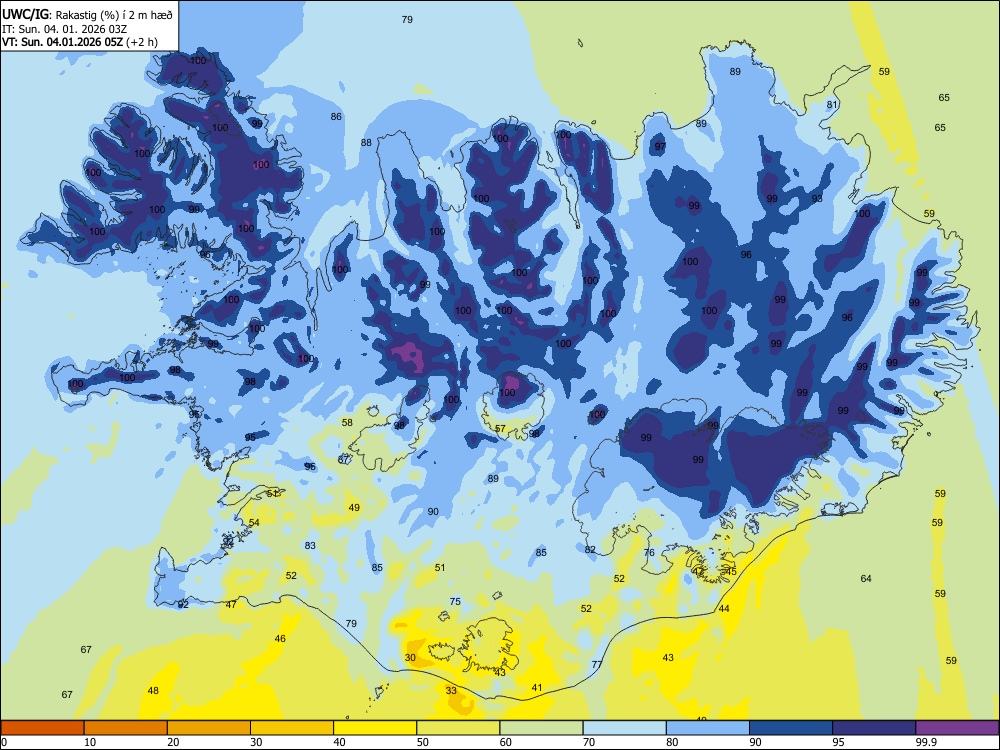Click the 70-80 light blue legend swatch
The image size is (1000, 750).
coord(624,728)
